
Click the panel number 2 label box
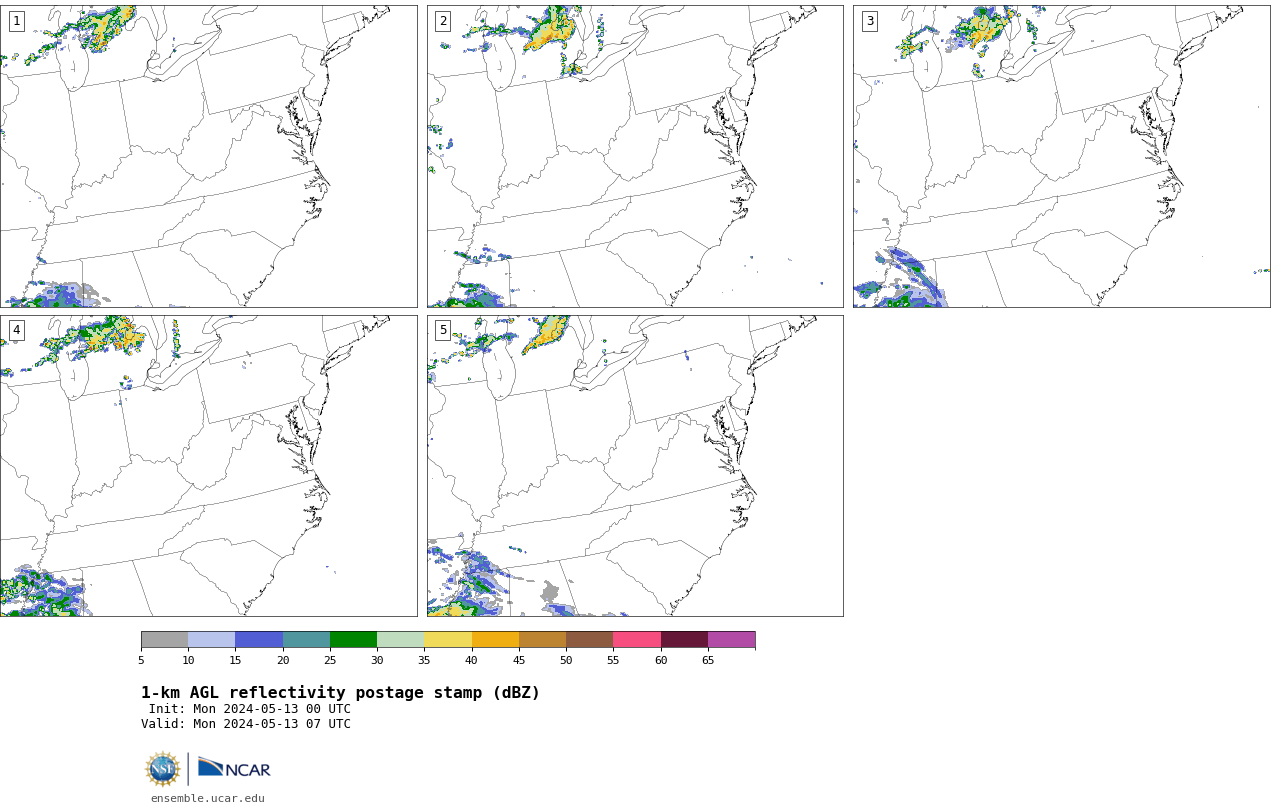click(443, 21)
